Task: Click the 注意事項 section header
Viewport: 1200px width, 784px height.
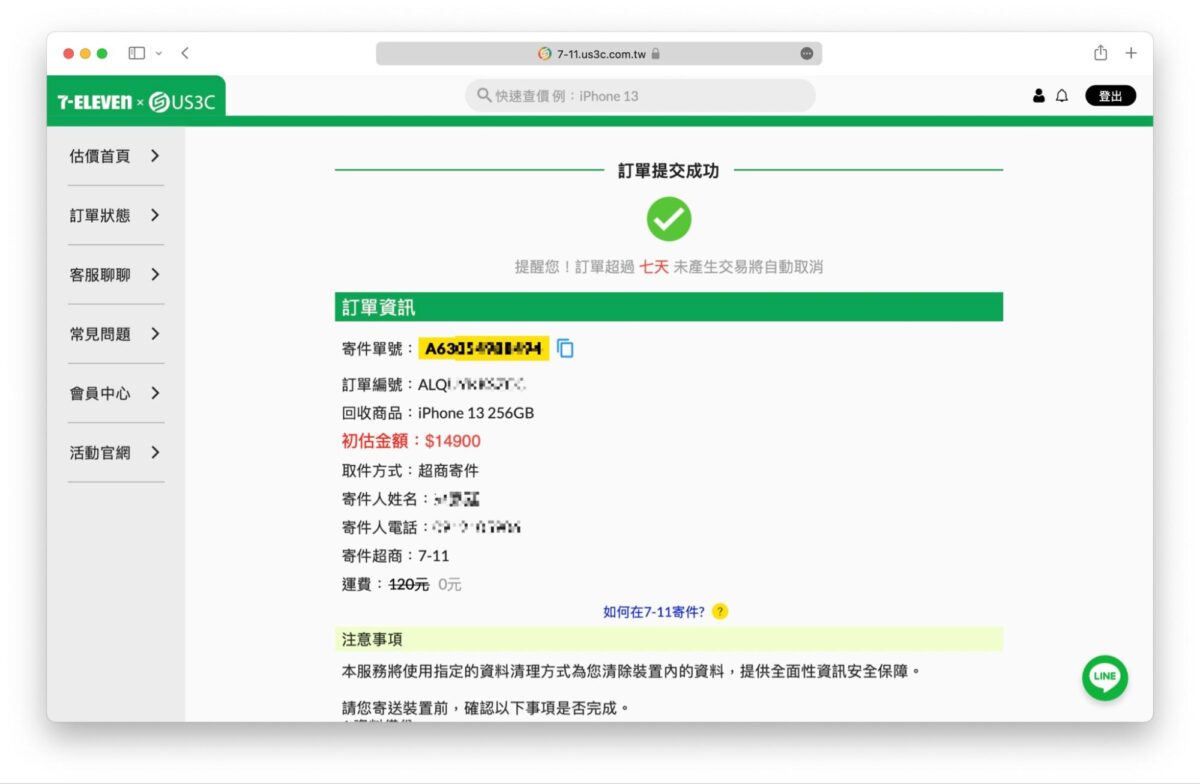Action: click(668, 639)
